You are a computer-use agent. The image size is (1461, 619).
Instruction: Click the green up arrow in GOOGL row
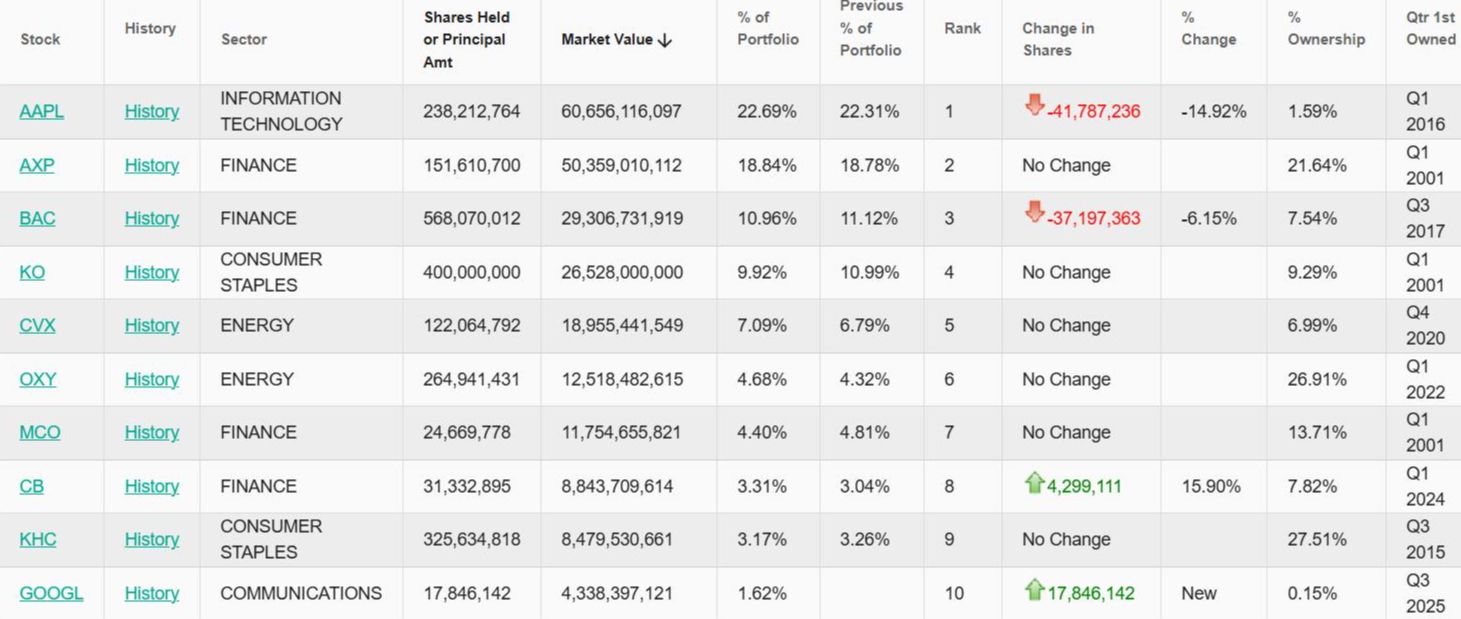point(1034,591)
